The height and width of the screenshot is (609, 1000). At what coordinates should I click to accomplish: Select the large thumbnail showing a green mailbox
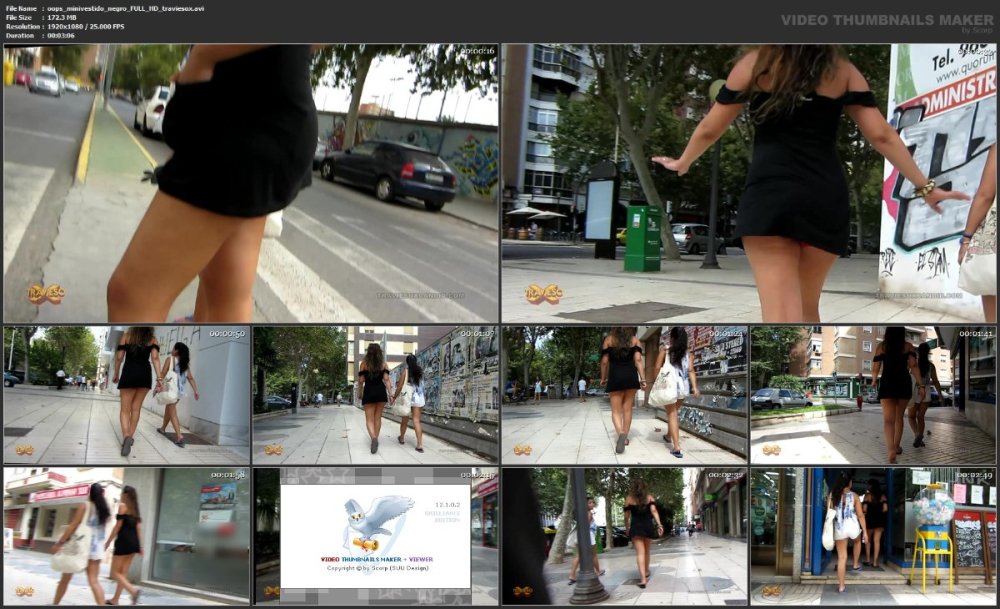pos(749,183)
